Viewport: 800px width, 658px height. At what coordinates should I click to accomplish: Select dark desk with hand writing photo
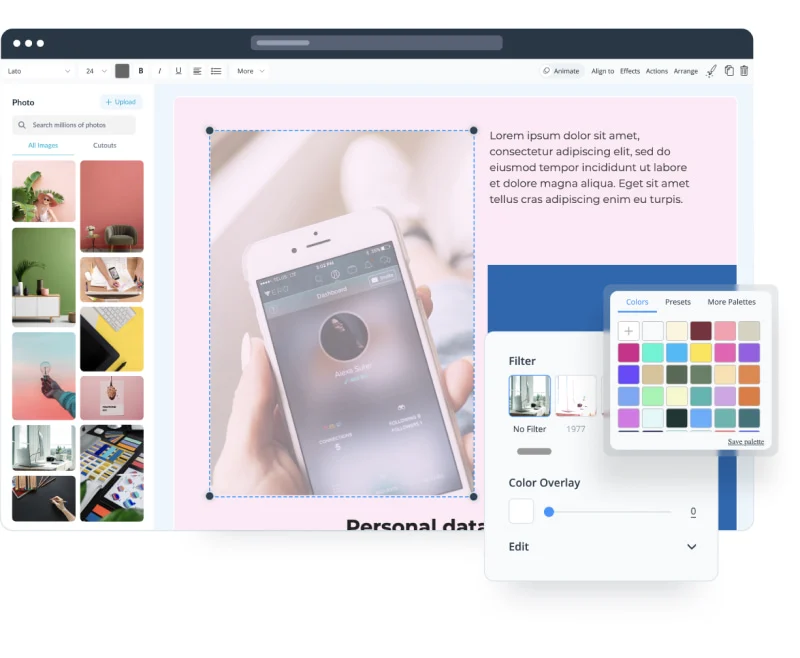click(x=44, y=499)
